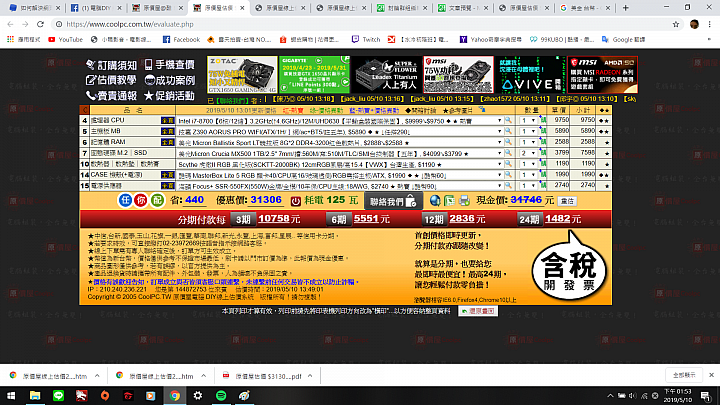Expand the MasterBox Lite 5 case dropdown
Viewport: 720px width, 405px height.
pyautogui.click(x=500, y=175)
